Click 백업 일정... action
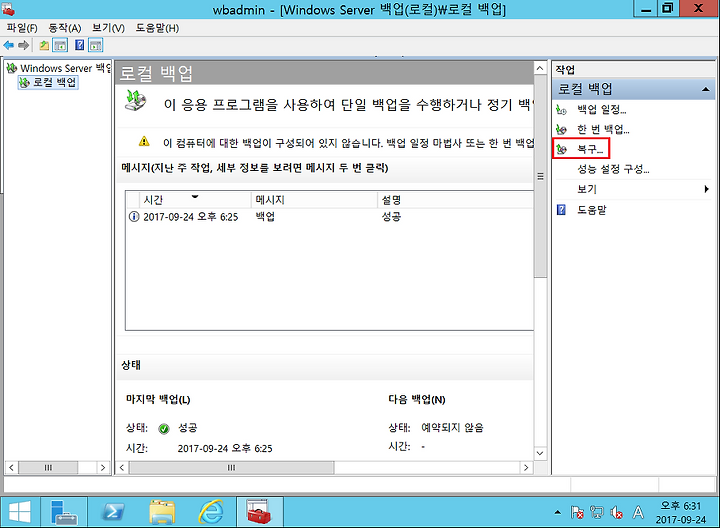The height and width of the screenshot is (528, 720). pos(602,110)
